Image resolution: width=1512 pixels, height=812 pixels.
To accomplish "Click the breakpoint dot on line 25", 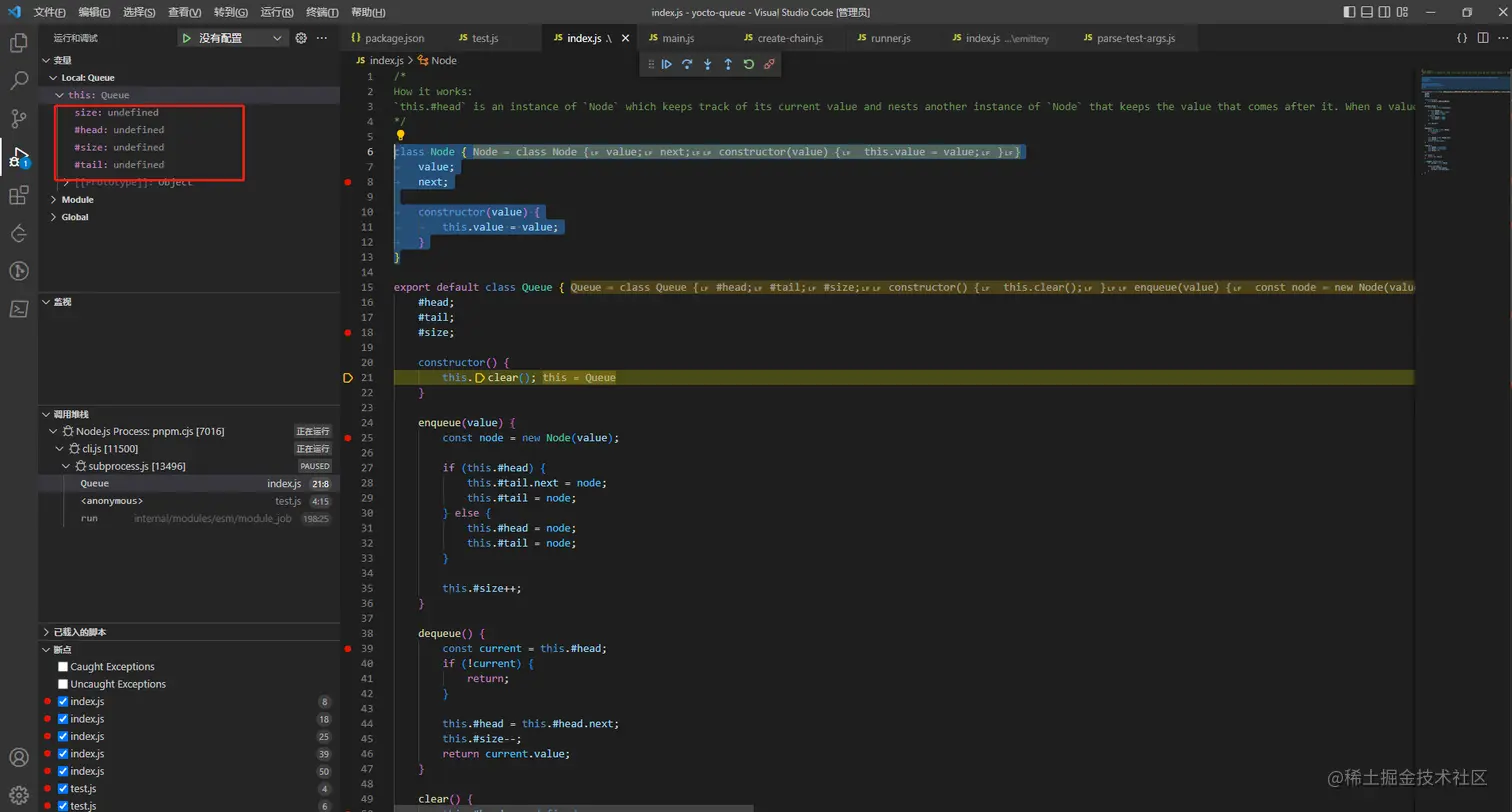I will click(347, 438).
